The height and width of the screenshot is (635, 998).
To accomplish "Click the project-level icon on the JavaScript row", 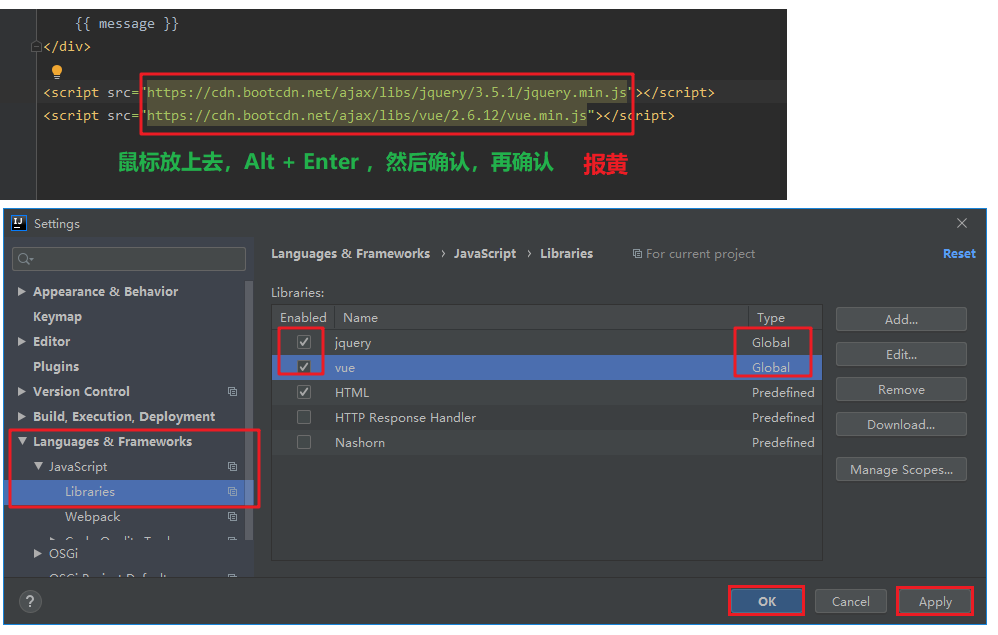I will 232,467.
